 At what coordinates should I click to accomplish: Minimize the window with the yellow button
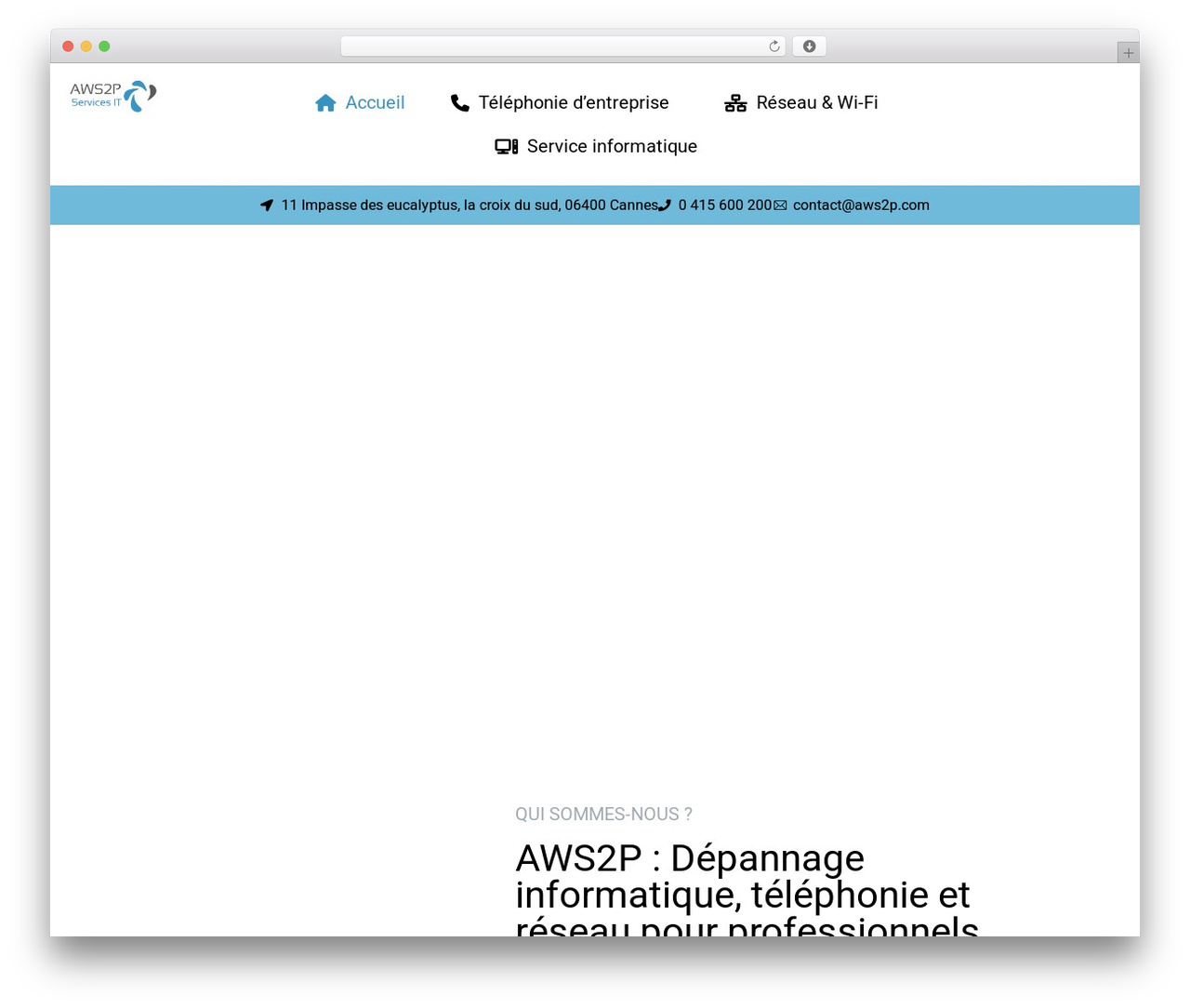(86, 46)
